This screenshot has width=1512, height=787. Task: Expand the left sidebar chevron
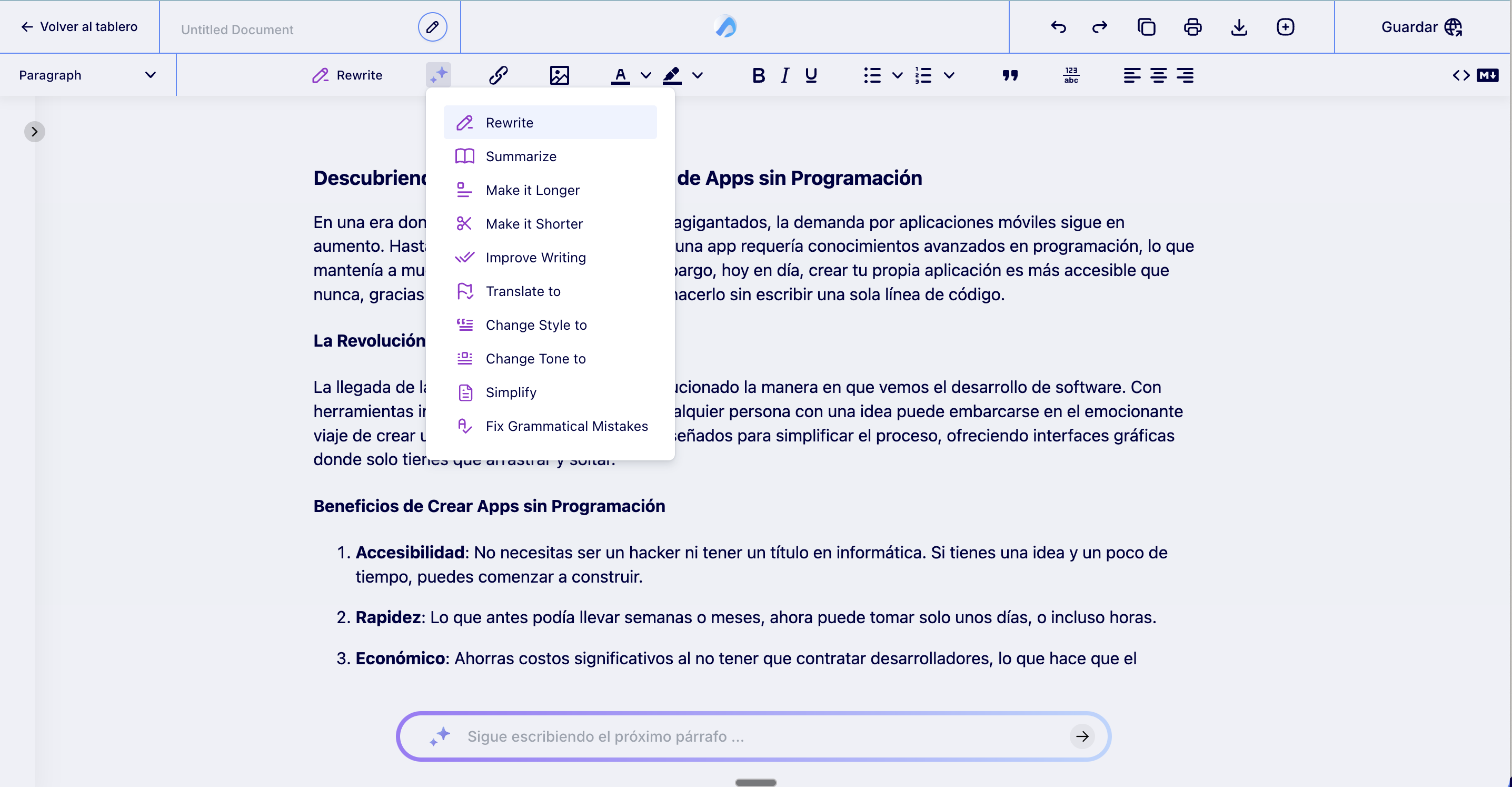point(35,132)
